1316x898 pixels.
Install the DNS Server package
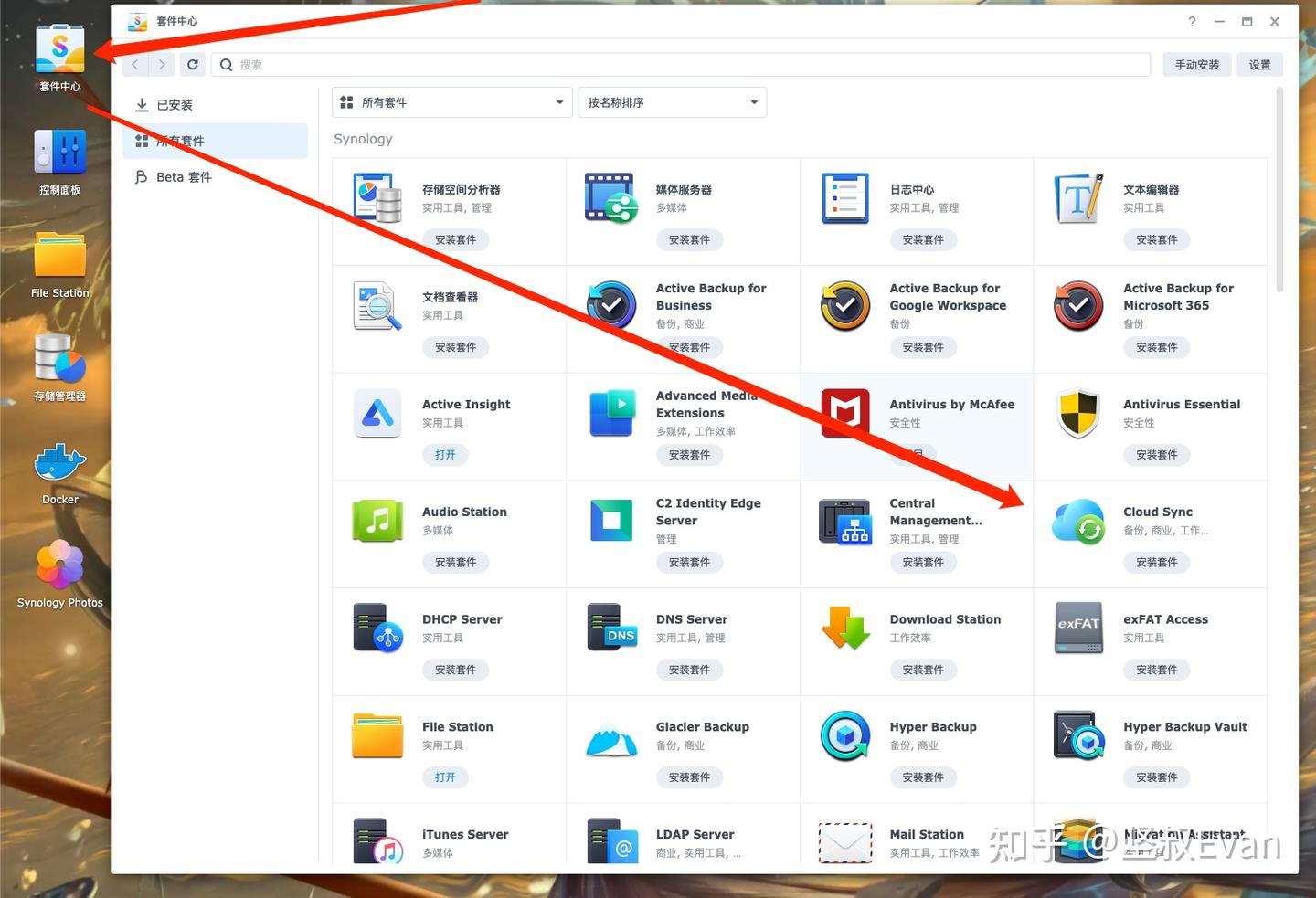coord(689,670)
